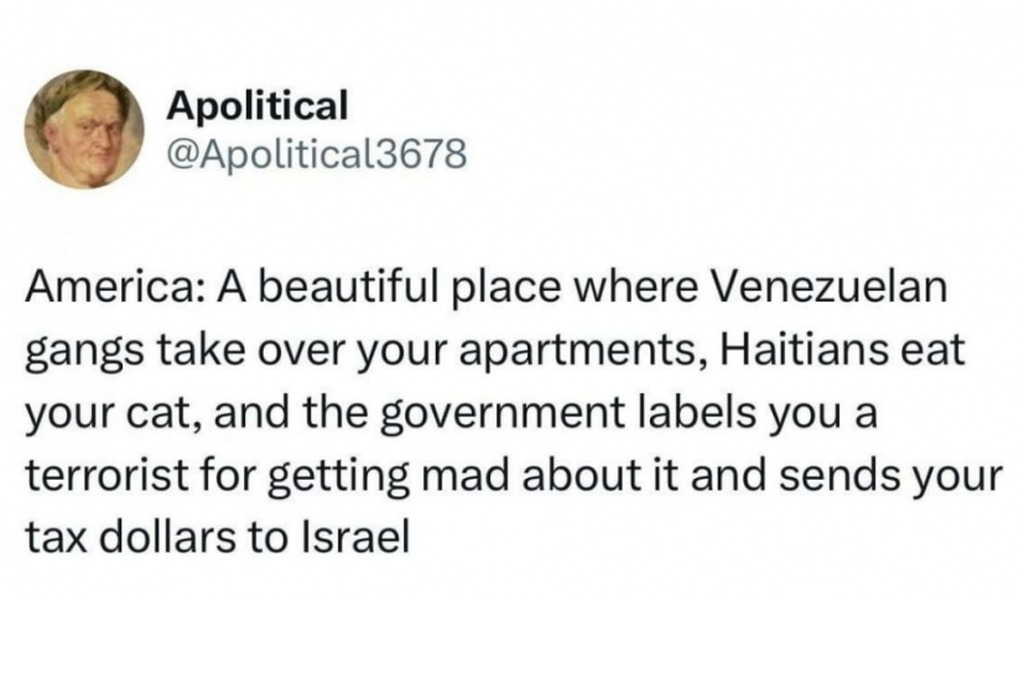
Task: Click the Apolitical profile avatar picture
Action: (84, 129)
